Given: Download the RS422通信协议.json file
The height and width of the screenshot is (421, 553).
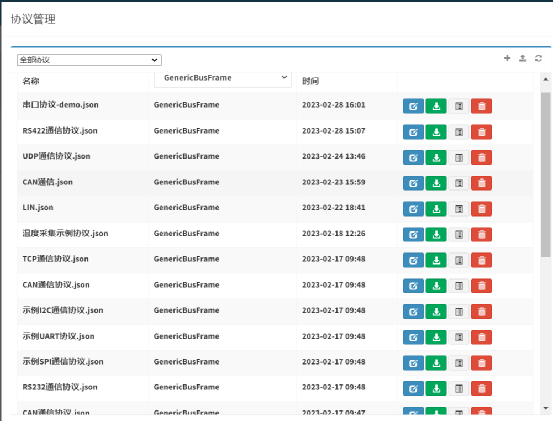Looking at the screenshot, I should coord(436,132).
